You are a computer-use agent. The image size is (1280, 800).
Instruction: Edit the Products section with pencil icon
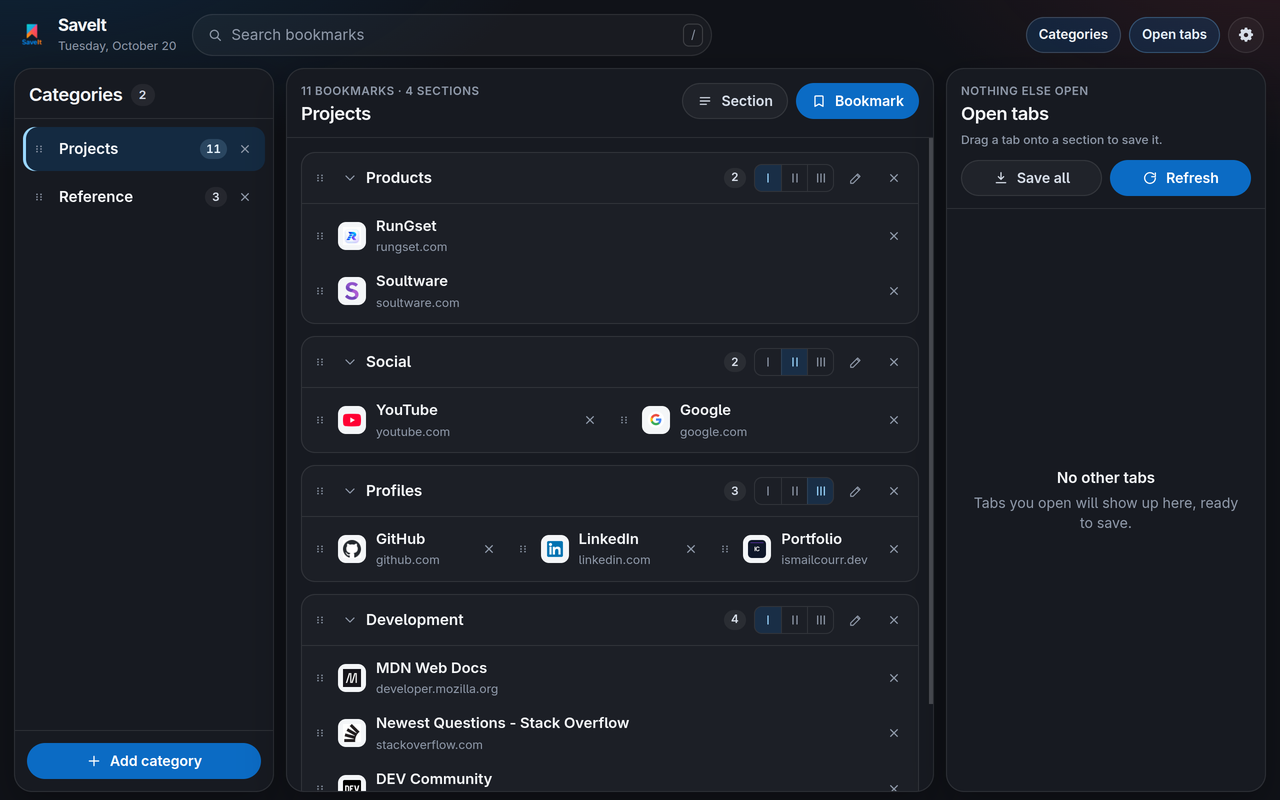tap(855, 178)
